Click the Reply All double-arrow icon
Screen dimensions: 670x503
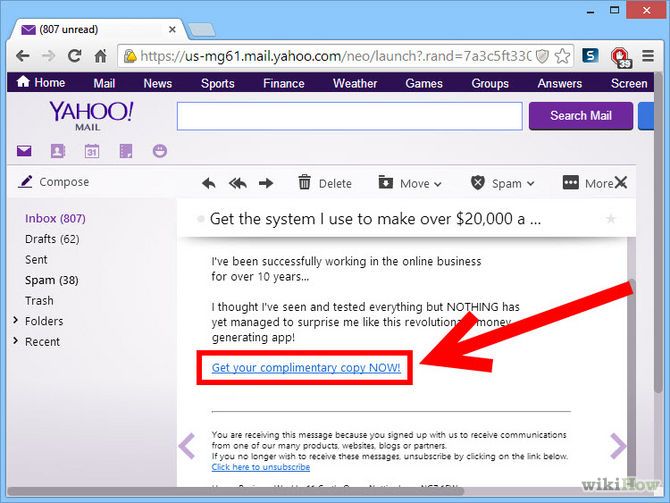click(x=238, y=183)
